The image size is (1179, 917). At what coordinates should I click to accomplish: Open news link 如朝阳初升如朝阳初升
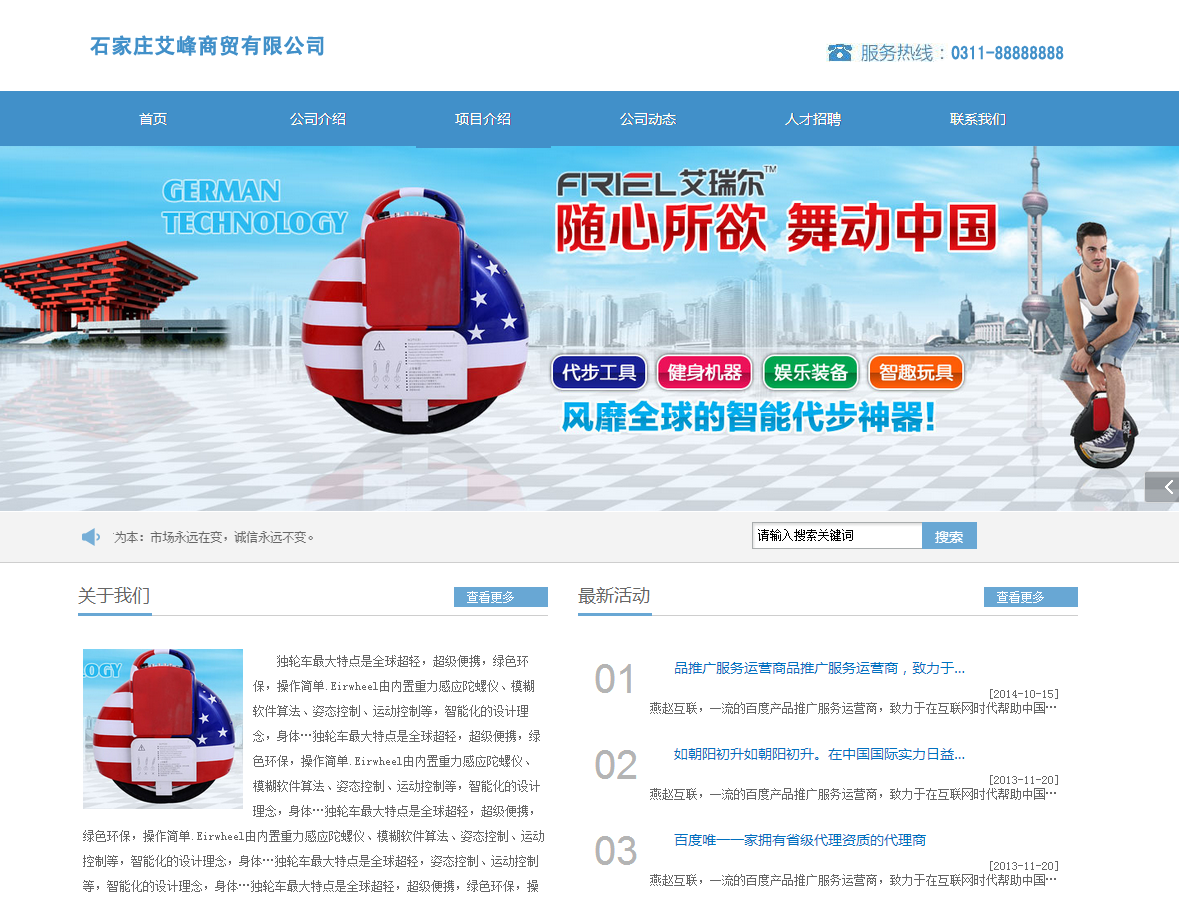click(819, 754)
